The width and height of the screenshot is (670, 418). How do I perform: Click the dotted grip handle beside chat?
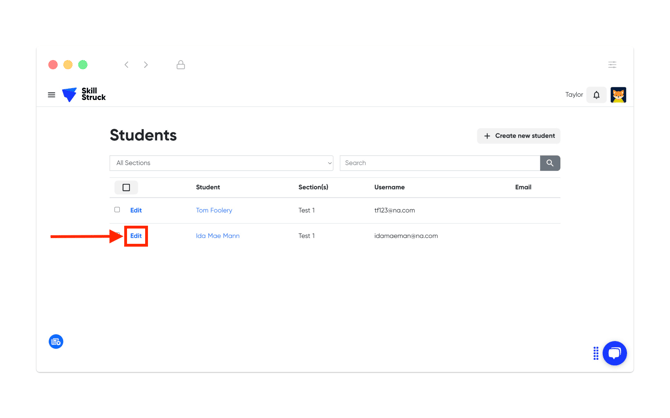point(596,353)
